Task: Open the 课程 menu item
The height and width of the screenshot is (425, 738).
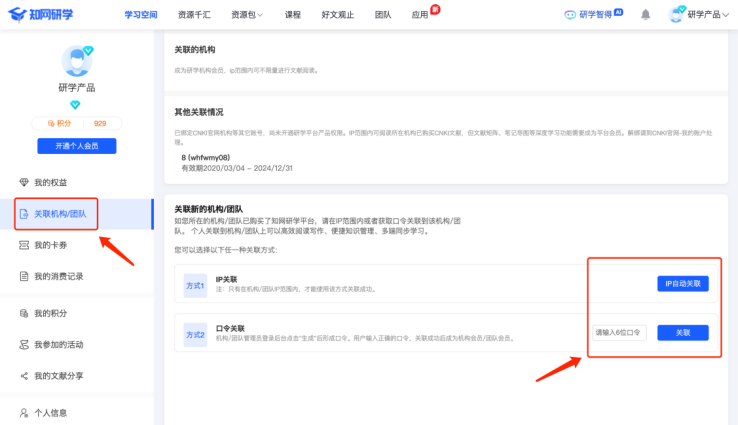Action: coord(292,15)
